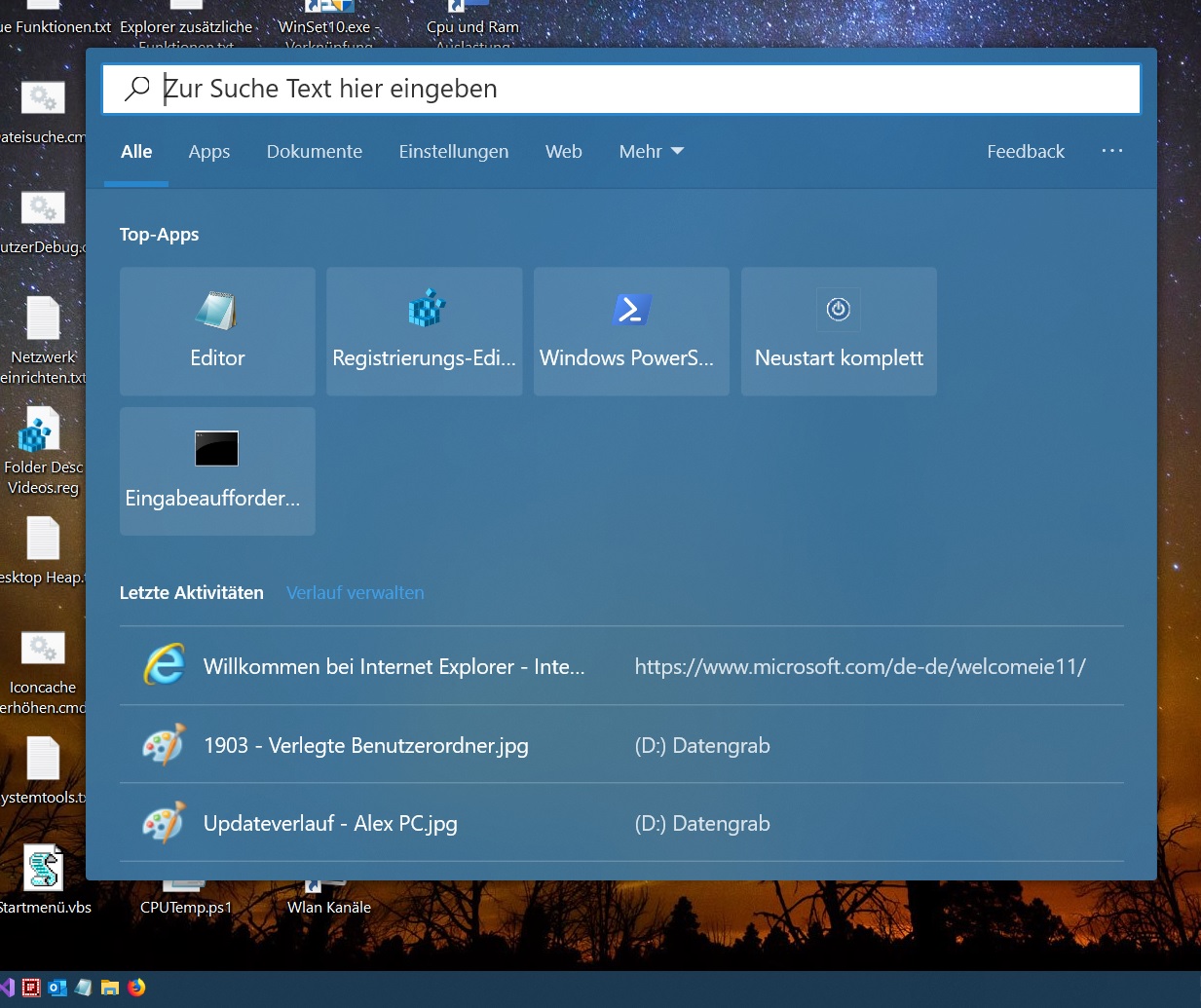Expand the Mehr dropdown
1201x1008 pixels.
coord(651,151)
